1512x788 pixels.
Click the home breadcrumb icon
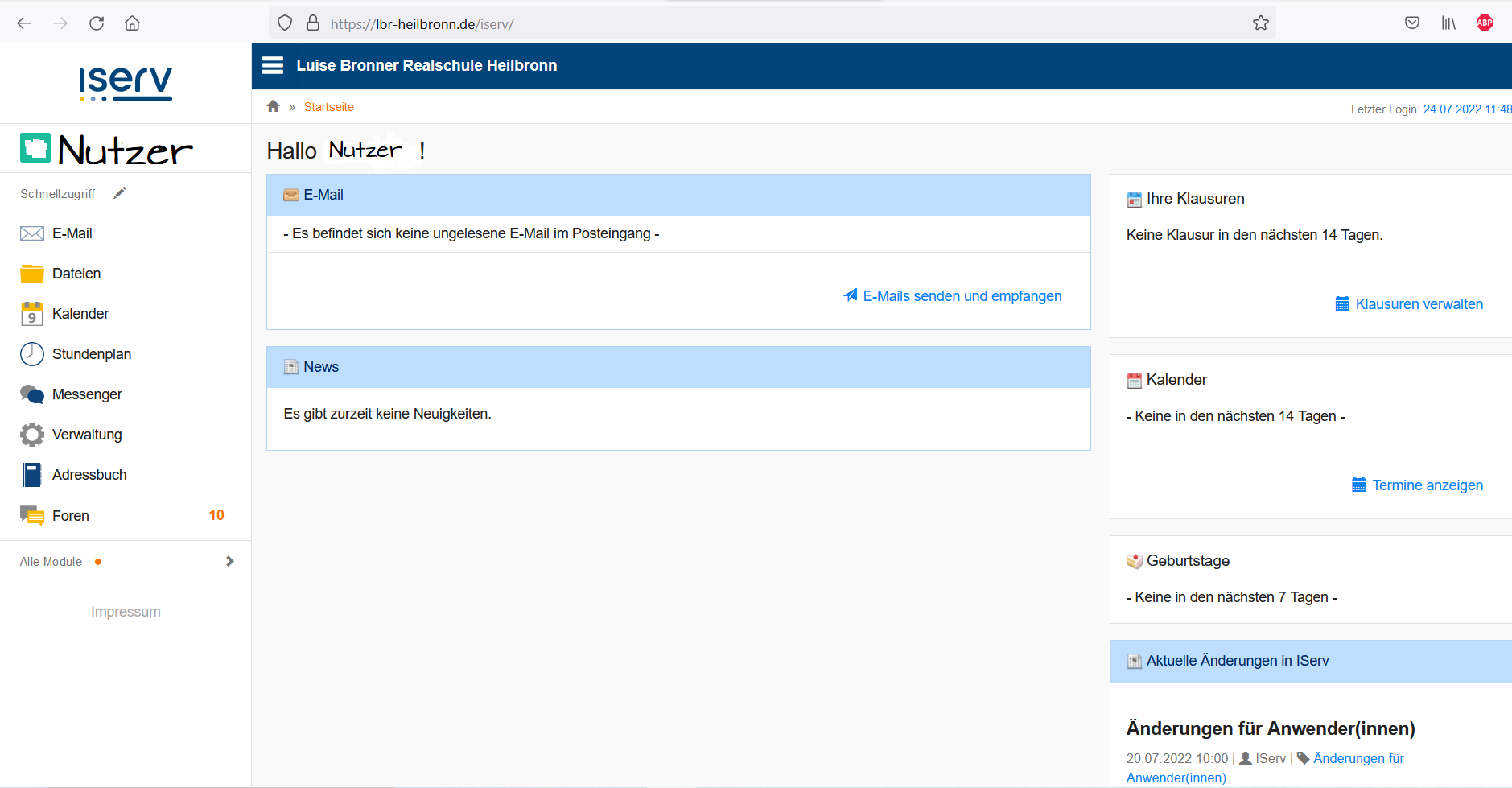[274, 106]
